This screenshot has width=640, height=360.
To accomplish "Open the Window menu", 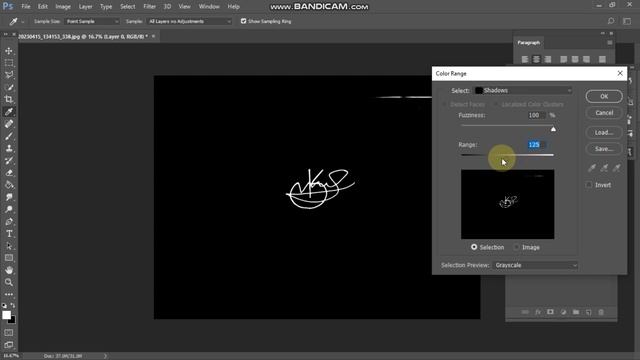I will (x=209, y=7).
